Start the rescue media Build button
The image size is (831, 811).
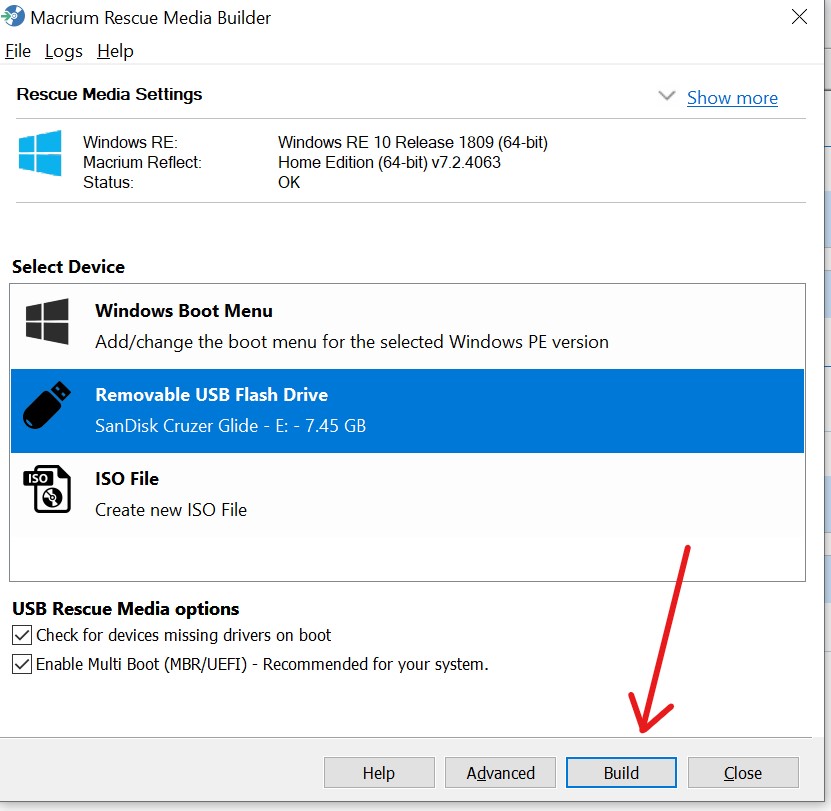tap(621, 773)
